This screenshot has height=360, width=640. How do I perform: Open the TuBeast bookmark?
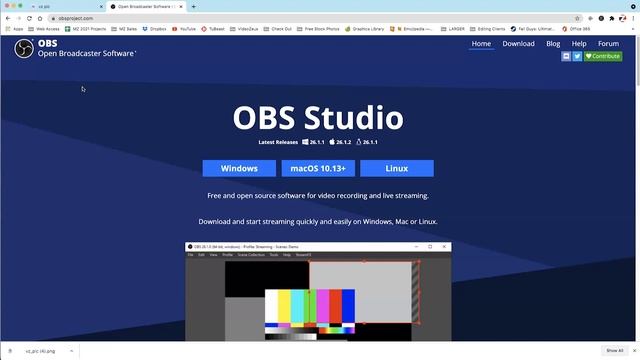click(213, 29)
